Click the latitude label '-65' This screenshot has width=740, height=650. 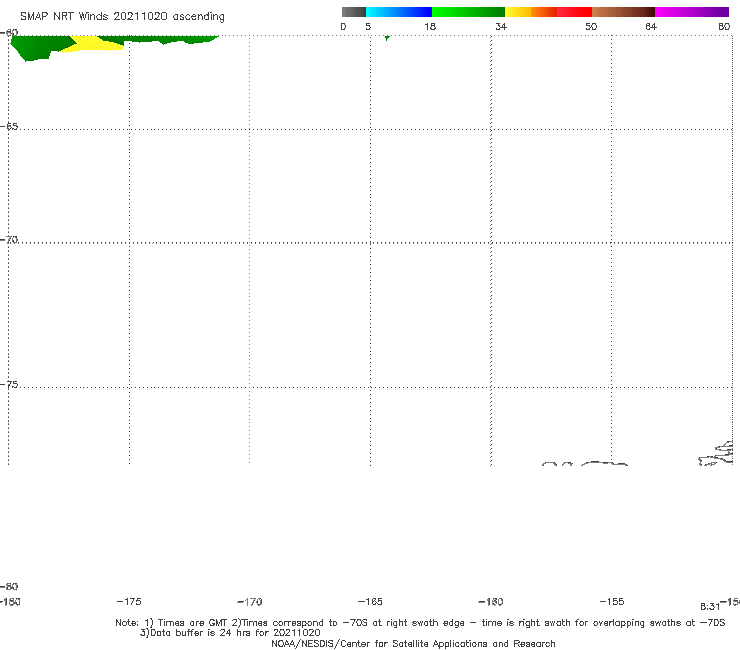[9, 127]
